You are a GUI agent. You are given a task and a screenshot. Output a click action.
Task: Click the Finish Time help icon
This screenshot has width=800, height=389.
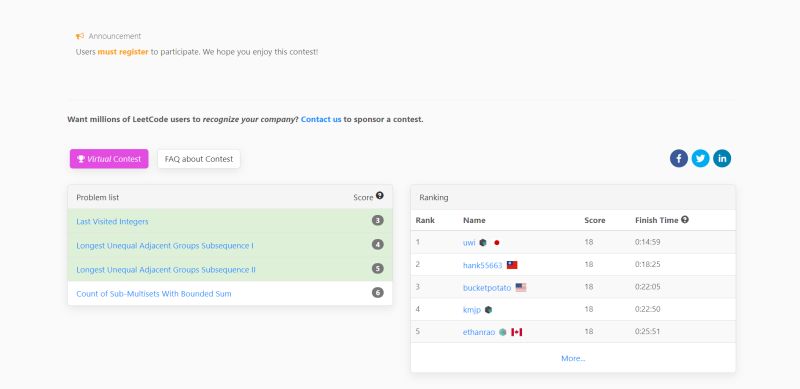pyautogui.click(x=685, y=220)
